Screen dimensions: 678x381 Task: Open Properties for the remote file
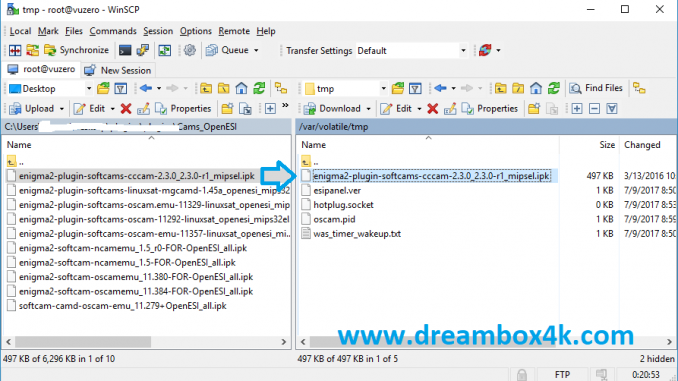pos(489,109)
